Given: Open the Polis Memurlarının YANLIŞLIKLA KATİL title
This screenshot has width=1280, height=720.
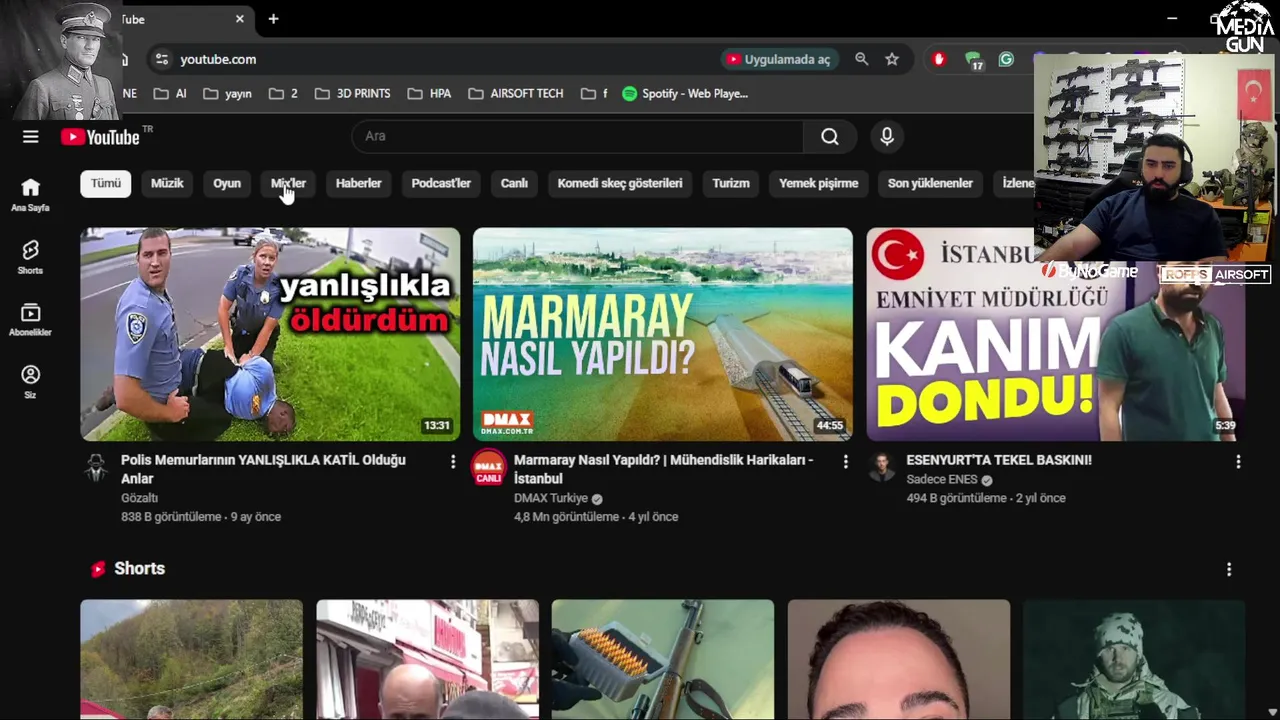Looking at the screenshot, I should pos(263,469).
